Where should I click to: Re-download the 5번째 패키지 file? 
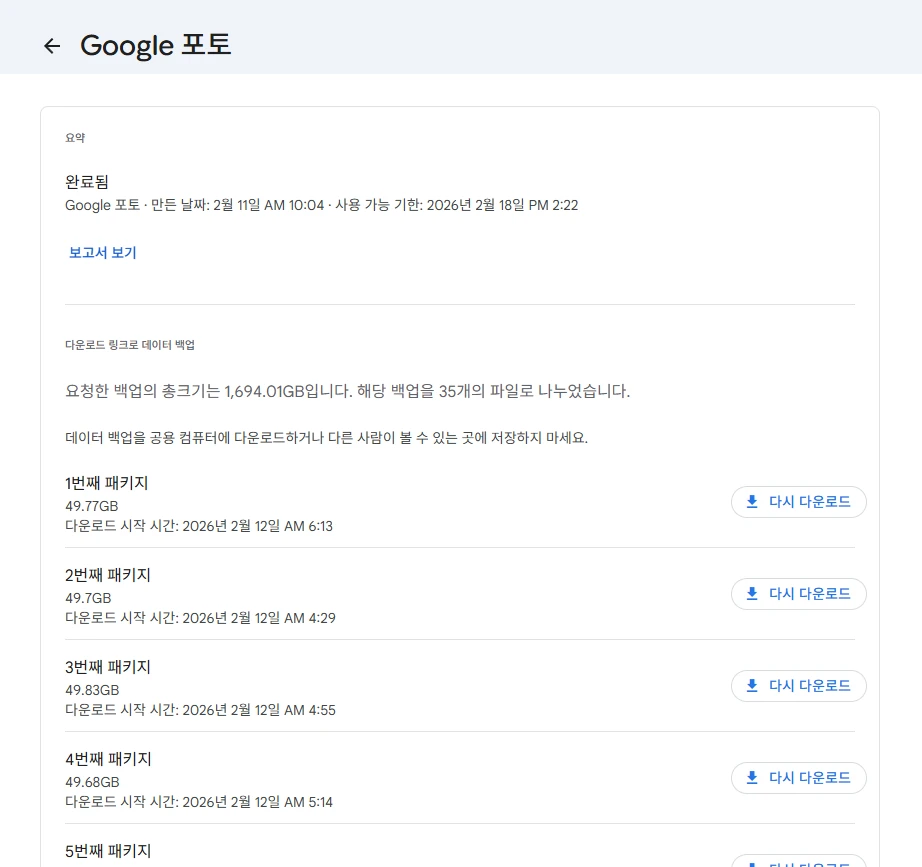(x=798, y=862)
